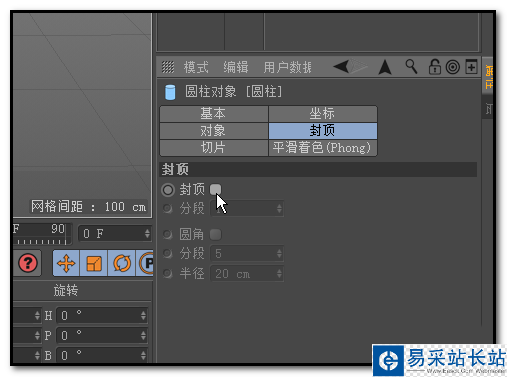Open the red question mark help icon
Image resolution: width=507 pixels, height=377 pixels.
click(28, 263)
